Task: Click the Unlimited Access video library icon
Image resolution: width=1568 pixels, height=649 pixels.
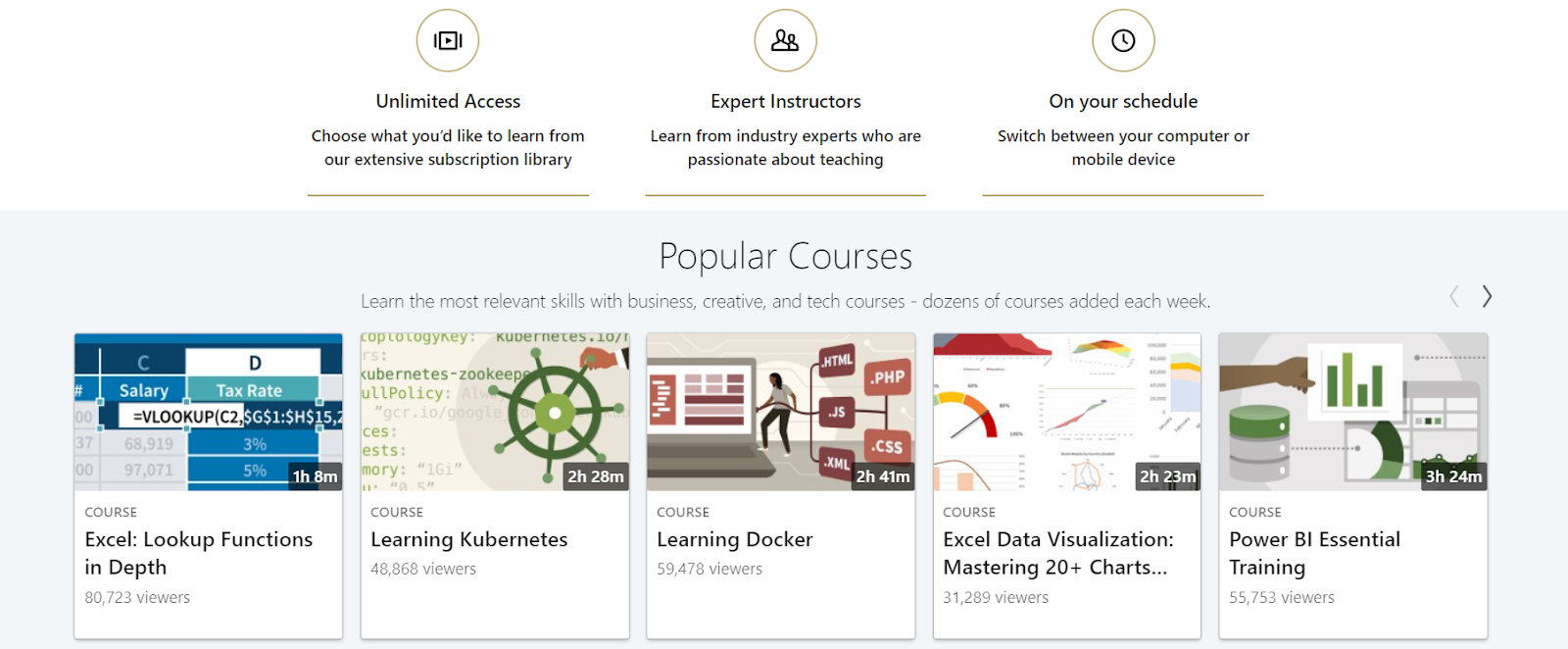Action: (448, 40)
